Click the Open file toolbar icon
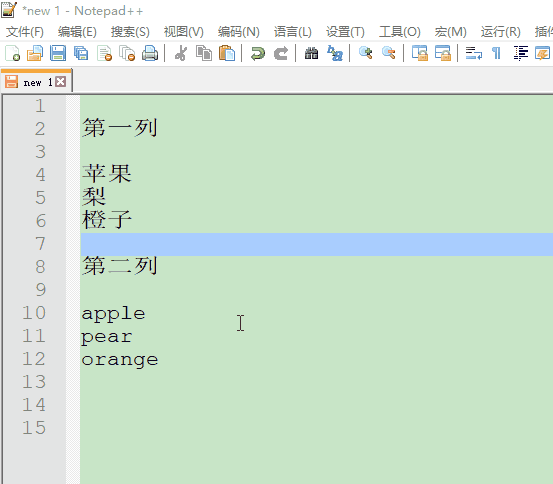Image resolution: width=553 pixels, height=484 pixels. 35,54
